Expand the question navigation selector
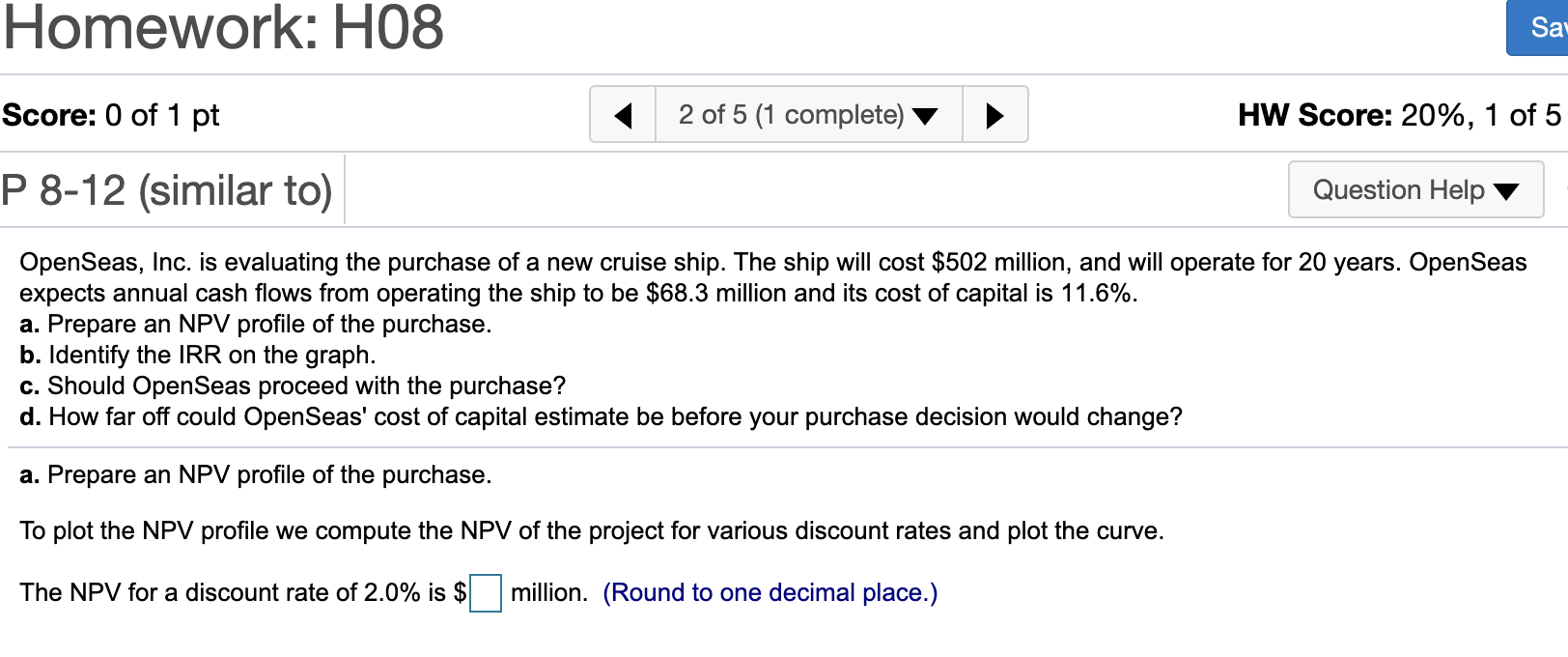Image resolution: width=1568 pixels, height=657 pixels. [x=808, y=114]
